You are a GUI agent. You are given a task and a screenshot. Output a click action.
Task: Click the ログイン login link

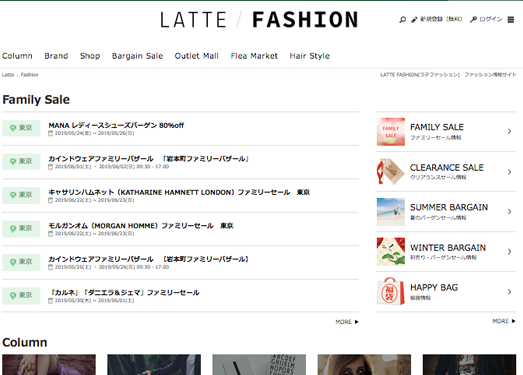[x=491, y=19]
